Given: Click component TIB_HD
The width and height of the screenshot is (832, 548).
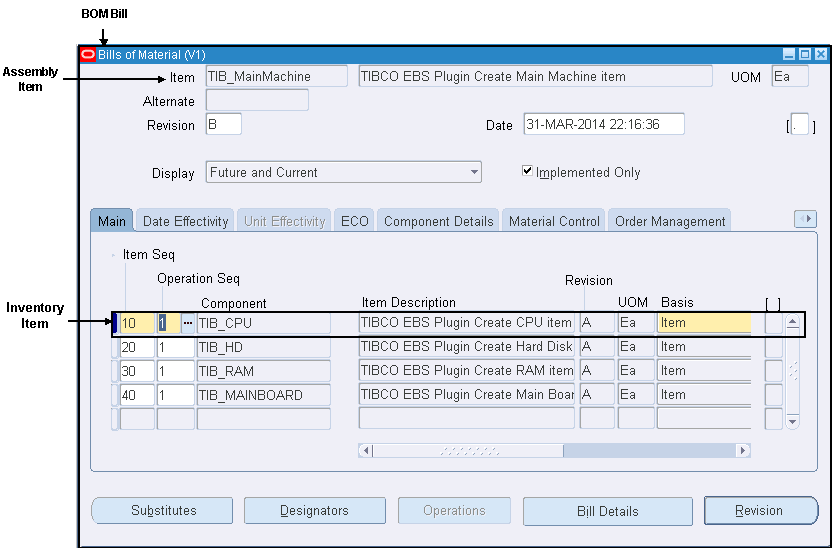Looking at the screenshot, I should point(263,347).
